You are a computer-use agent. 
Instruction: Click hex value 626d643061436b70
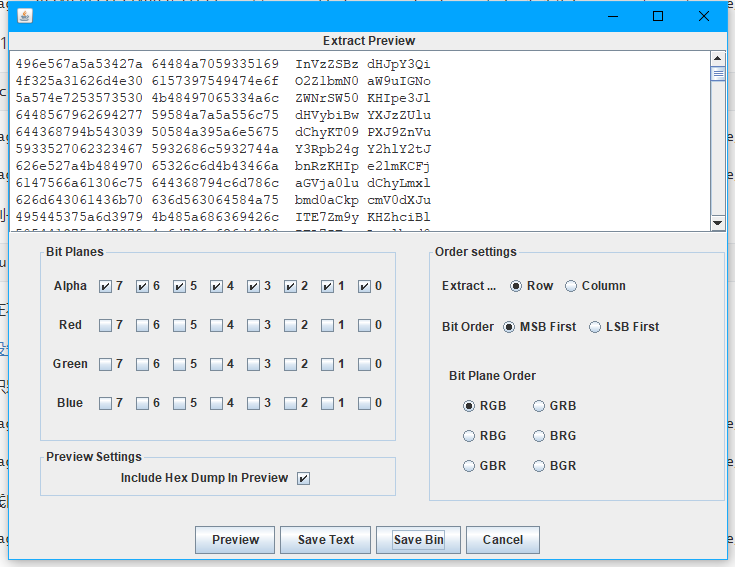click(x=79, y=200)
